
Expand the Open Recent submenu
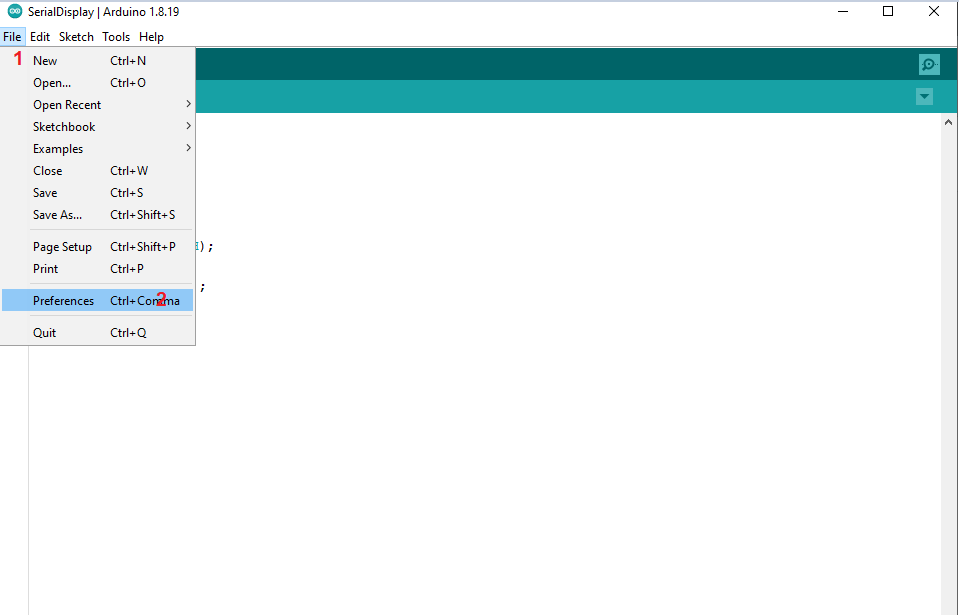98,105
